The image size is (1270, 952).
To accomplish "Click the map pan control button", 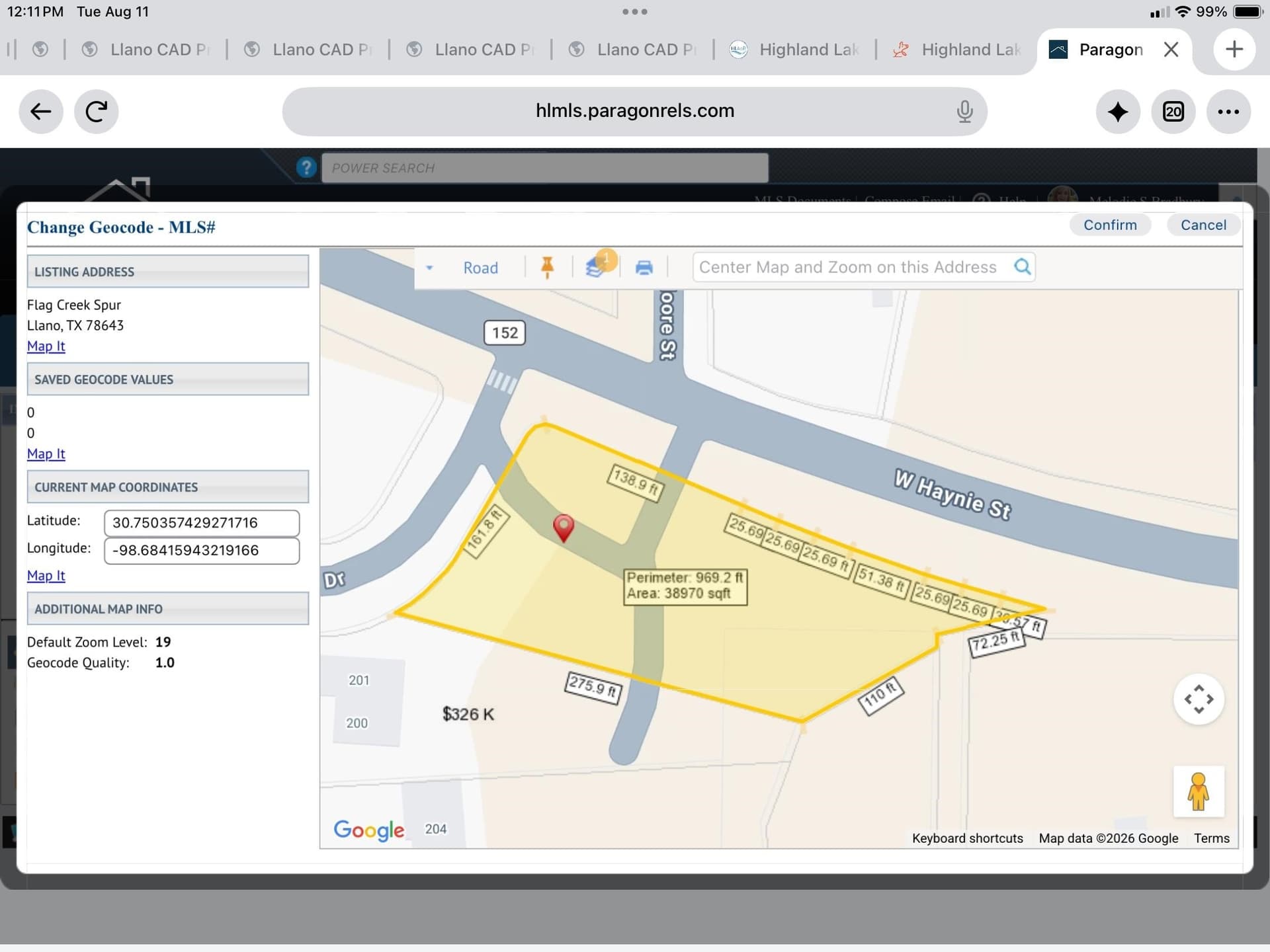I will pyautogui.click(x=1199, y=699).
